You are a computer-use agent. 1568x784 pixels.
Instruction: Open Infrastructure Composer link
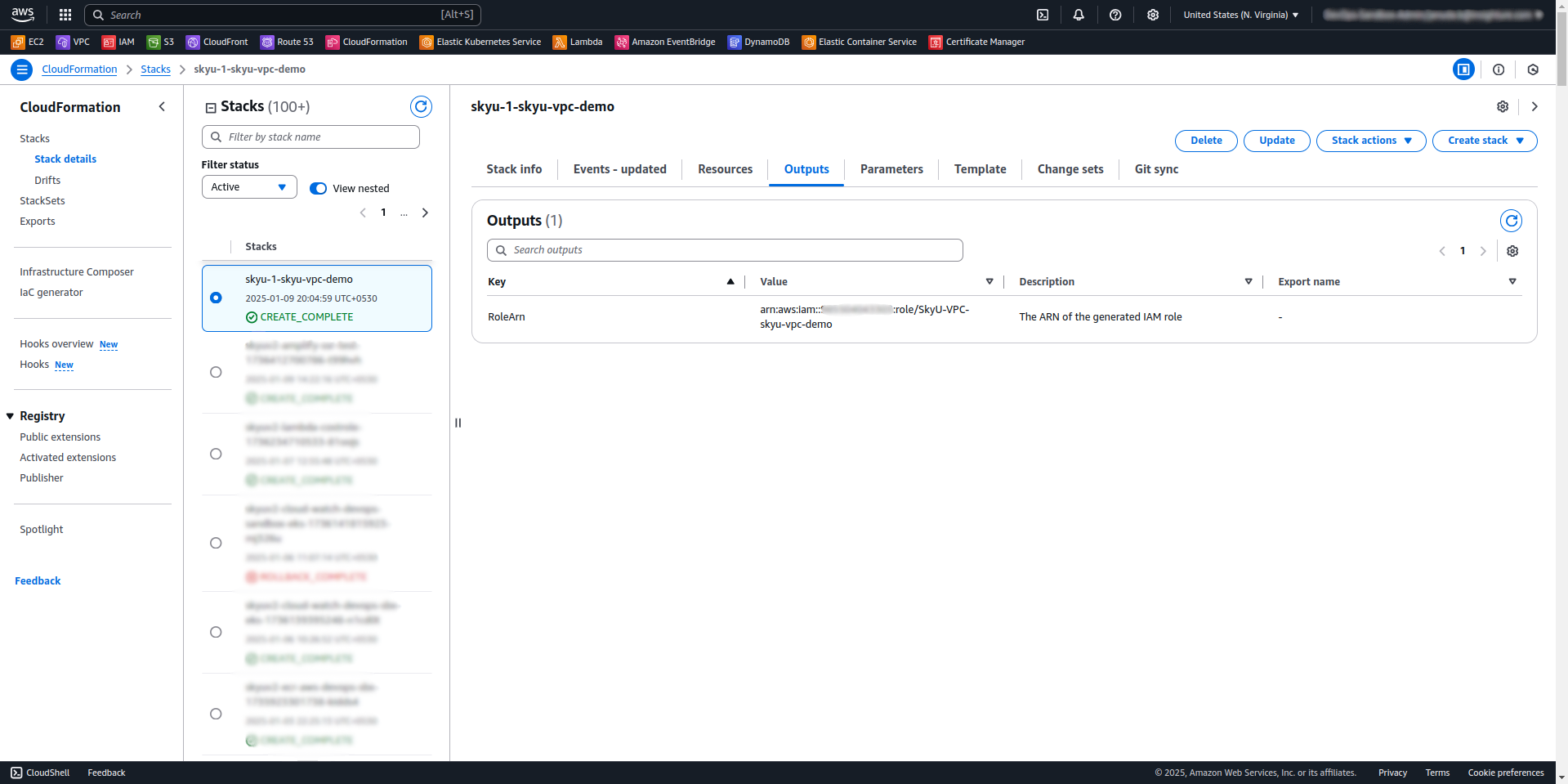coord(77,271)
